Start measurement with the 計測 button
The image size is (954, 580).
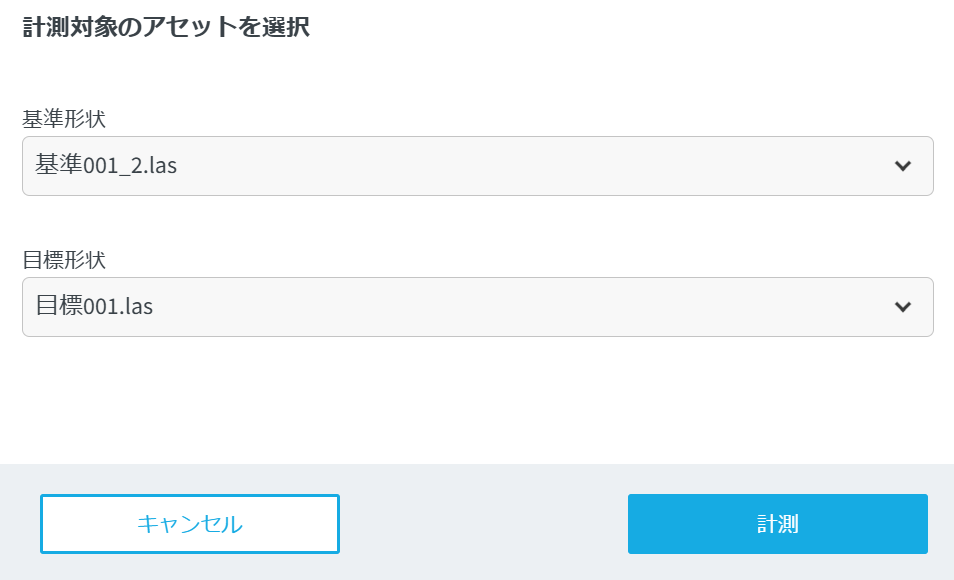pos(777,524)
